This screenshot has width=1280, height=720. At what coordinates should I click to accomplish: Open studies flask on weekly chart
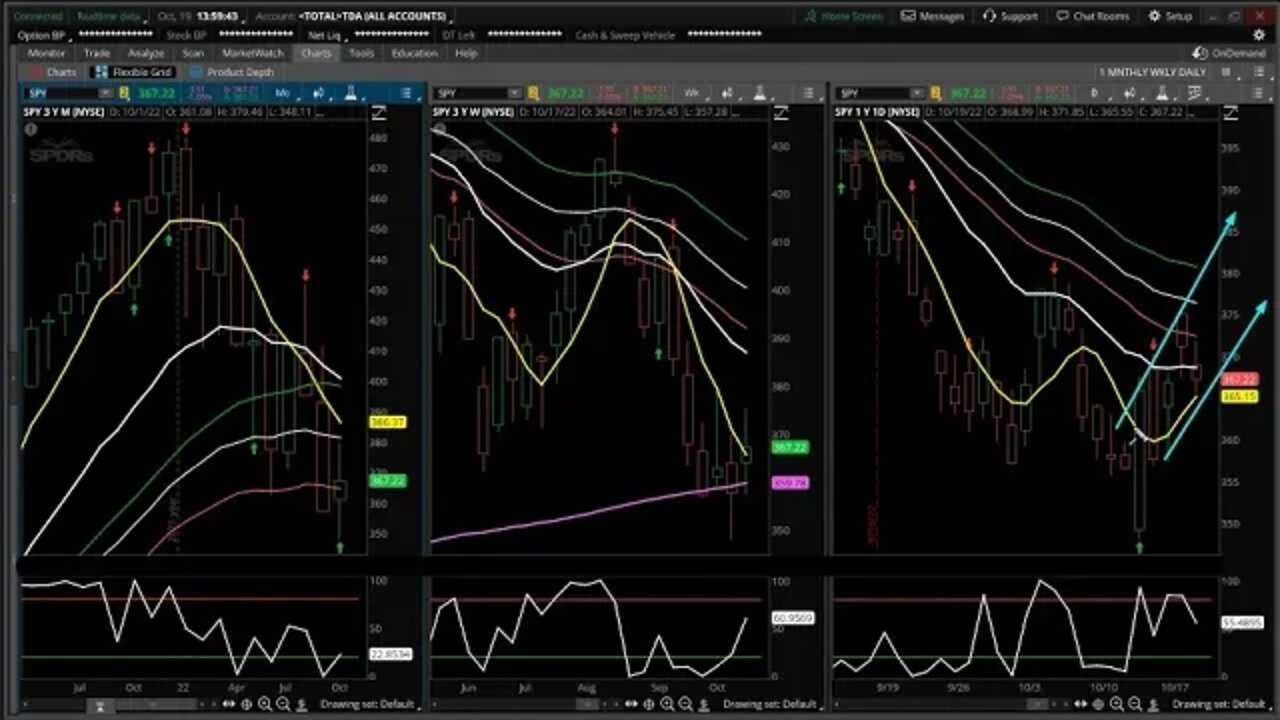click(x=759, y=93)
